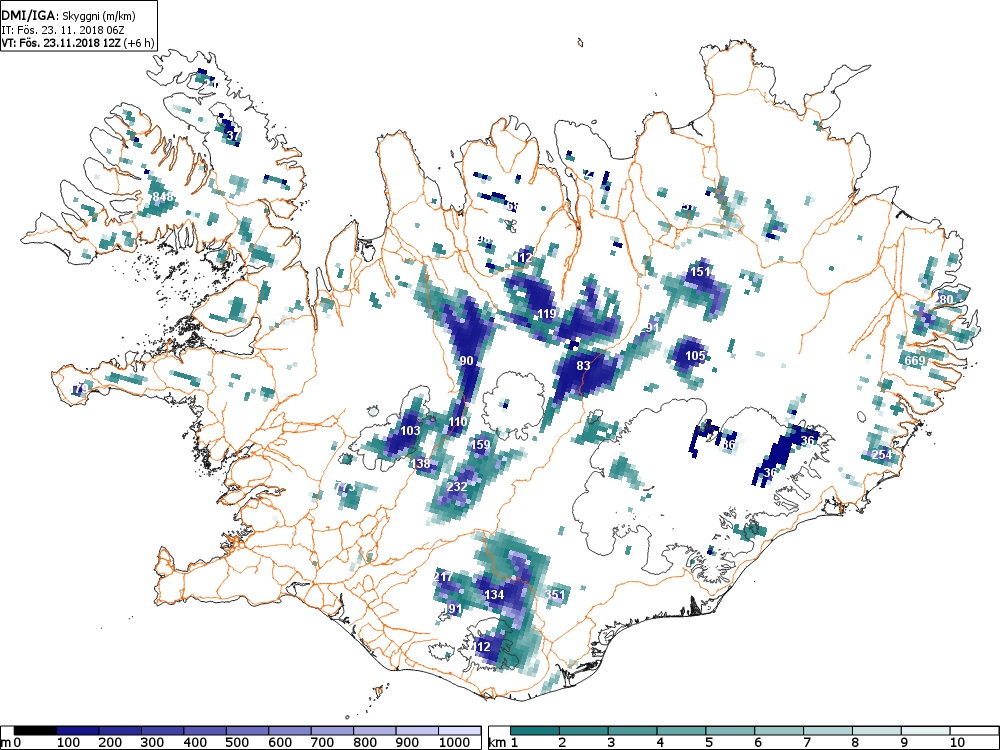
Task: Click the "2" km legend label
Action: point(562,743)
